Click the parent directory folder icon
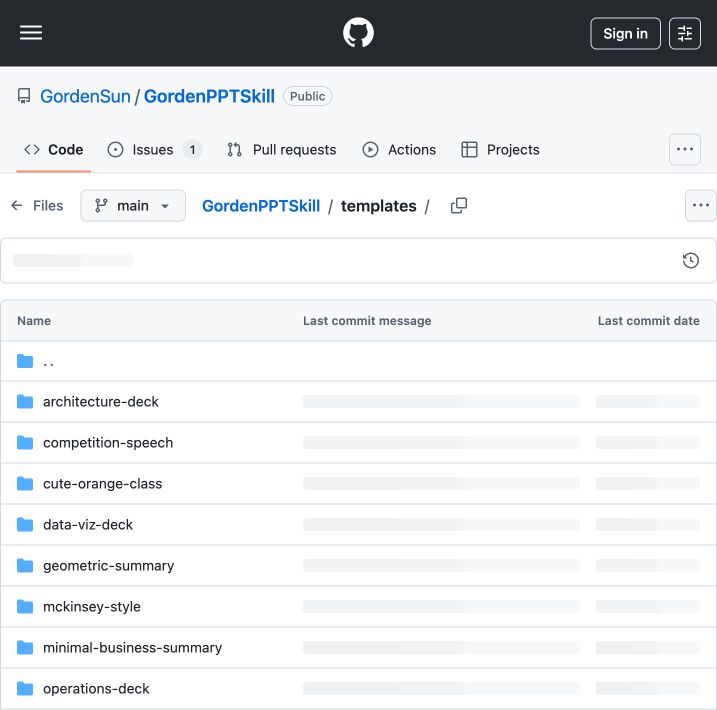Screen dimensions: 717x710 25,361
